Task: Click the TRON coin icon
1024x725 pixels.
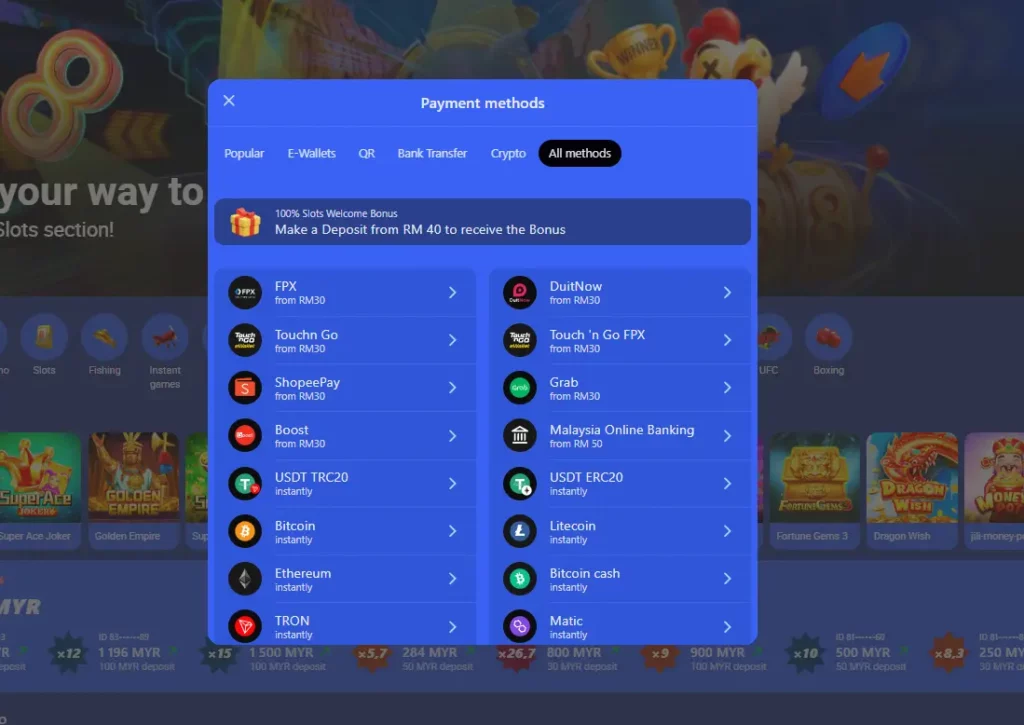Action: click(245, 626)
